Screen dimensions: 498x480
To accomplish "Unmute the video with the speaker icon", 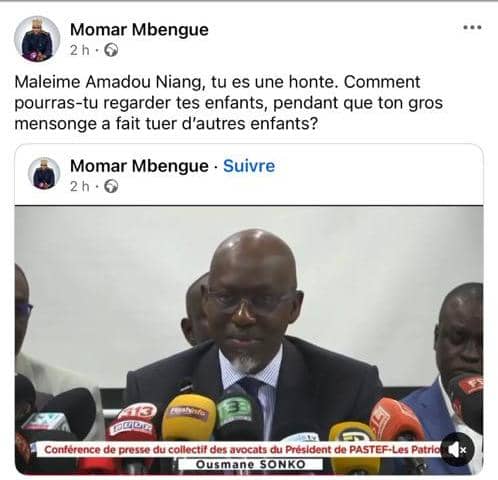I will coord(457,450).
